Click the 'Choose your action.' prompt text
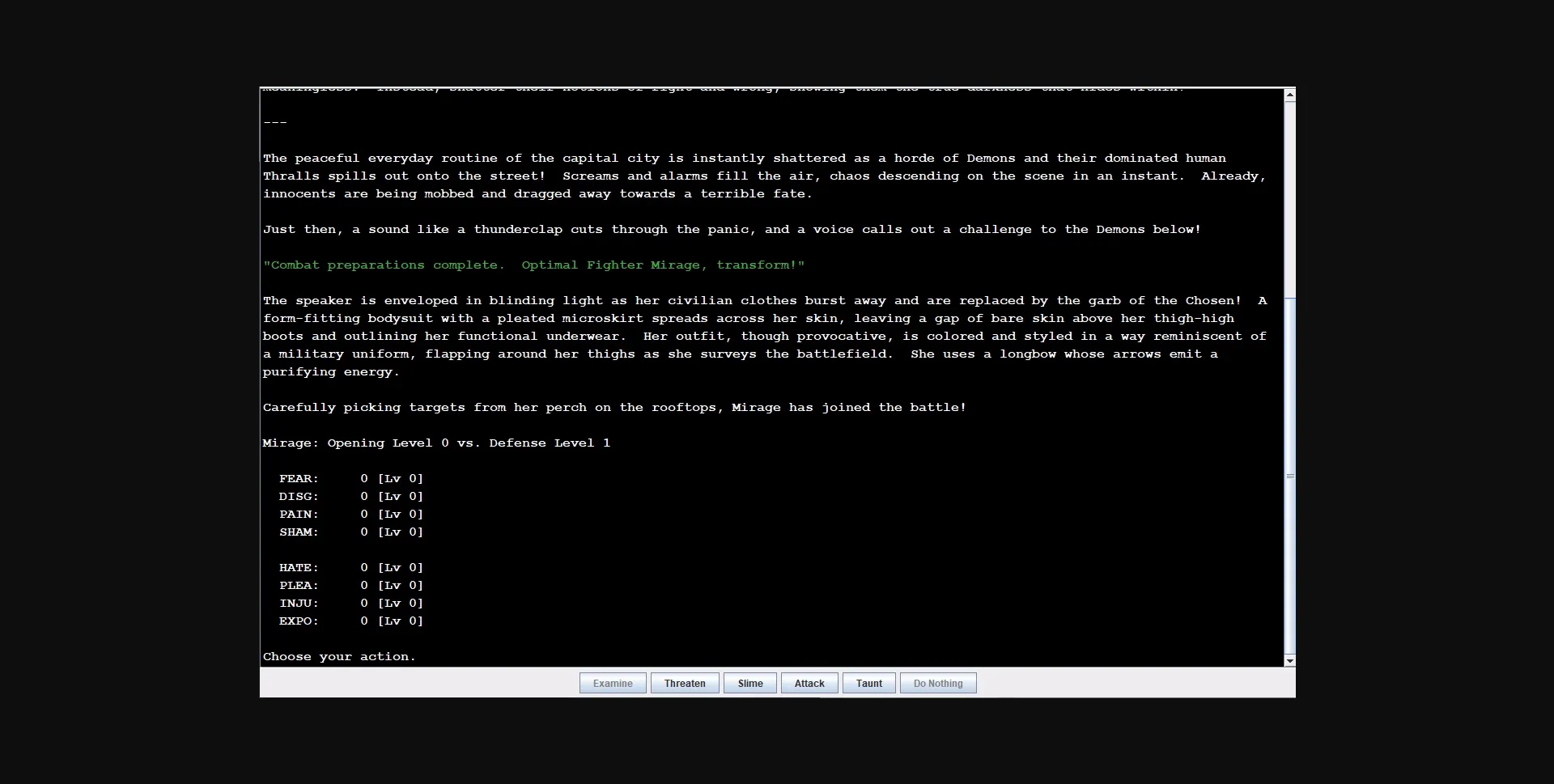The image size is (1554, 784). pos(339,657)
